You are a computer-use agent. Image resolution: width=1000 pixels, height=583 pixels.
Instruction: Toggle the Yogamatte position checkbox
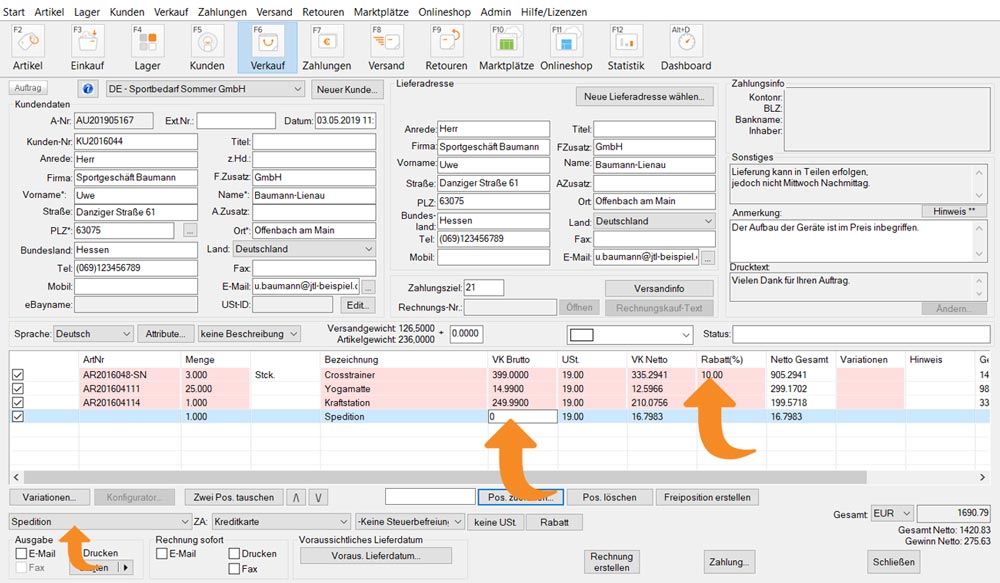coord(18,389)
